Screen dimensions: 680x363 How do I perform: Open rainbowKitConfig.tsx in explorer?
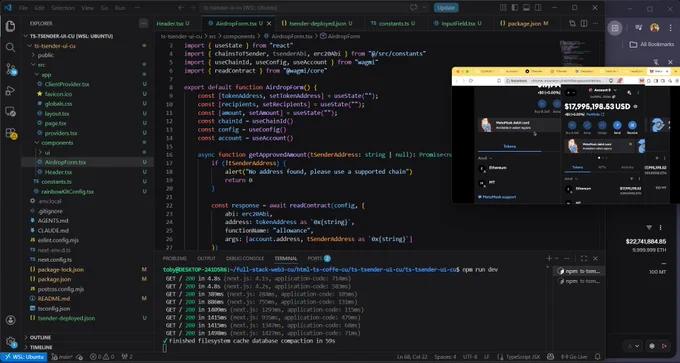[x=67, y=191]
